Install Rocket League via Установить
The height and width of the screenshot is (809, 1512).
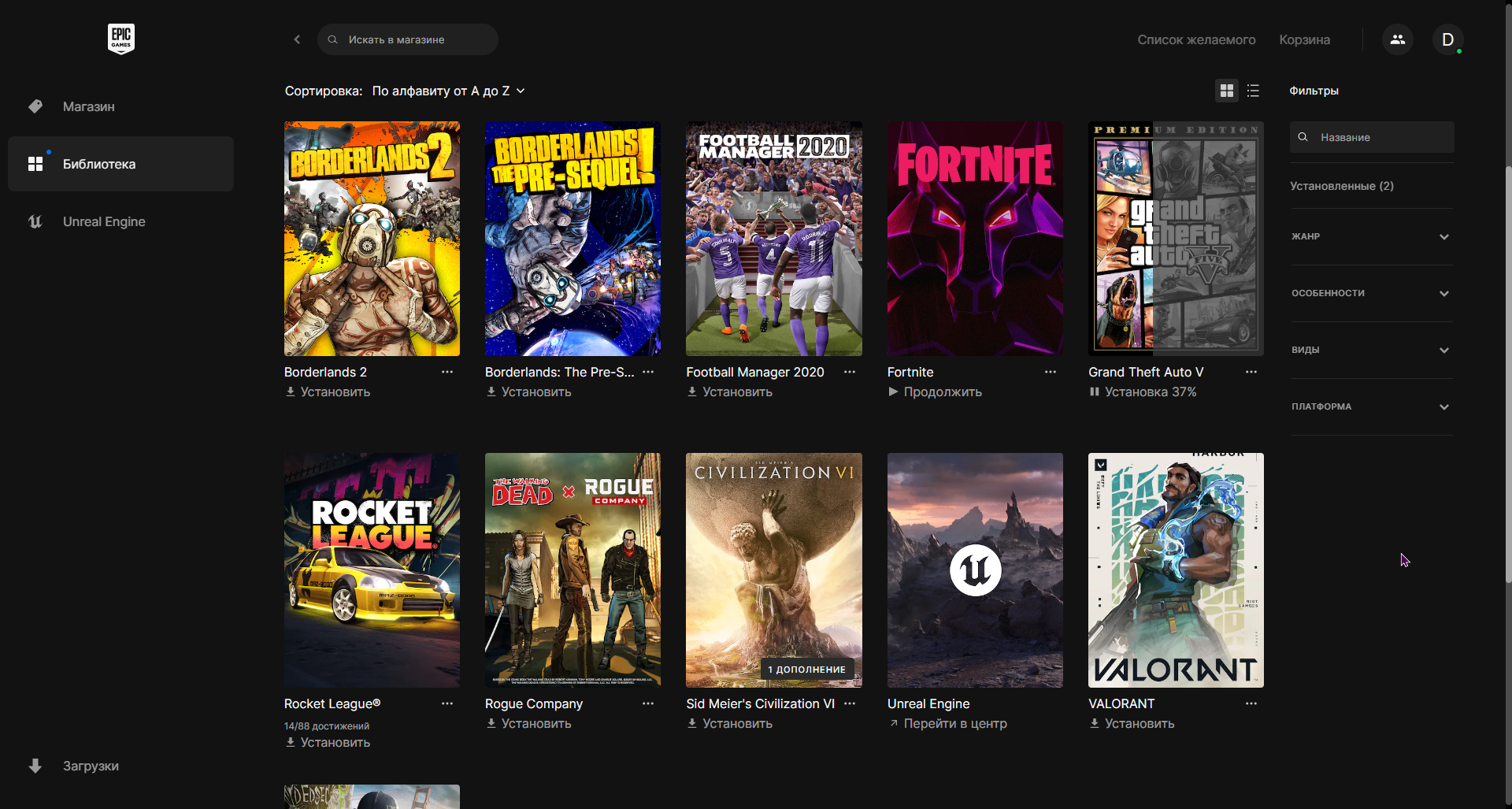click(328, 742)
